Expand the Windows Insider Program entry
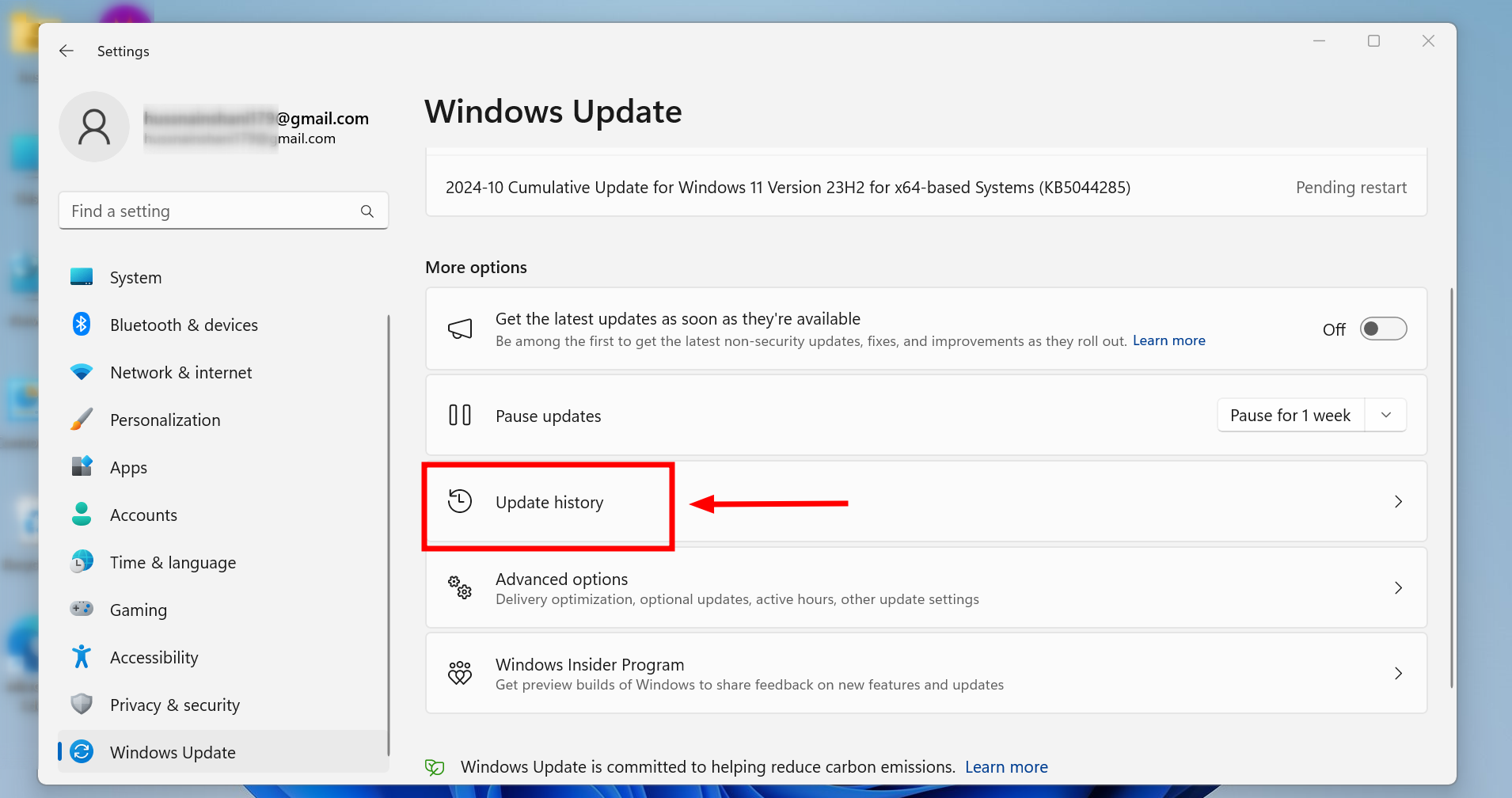The height and width of the screenshot is (798, 1512). 1398,673
